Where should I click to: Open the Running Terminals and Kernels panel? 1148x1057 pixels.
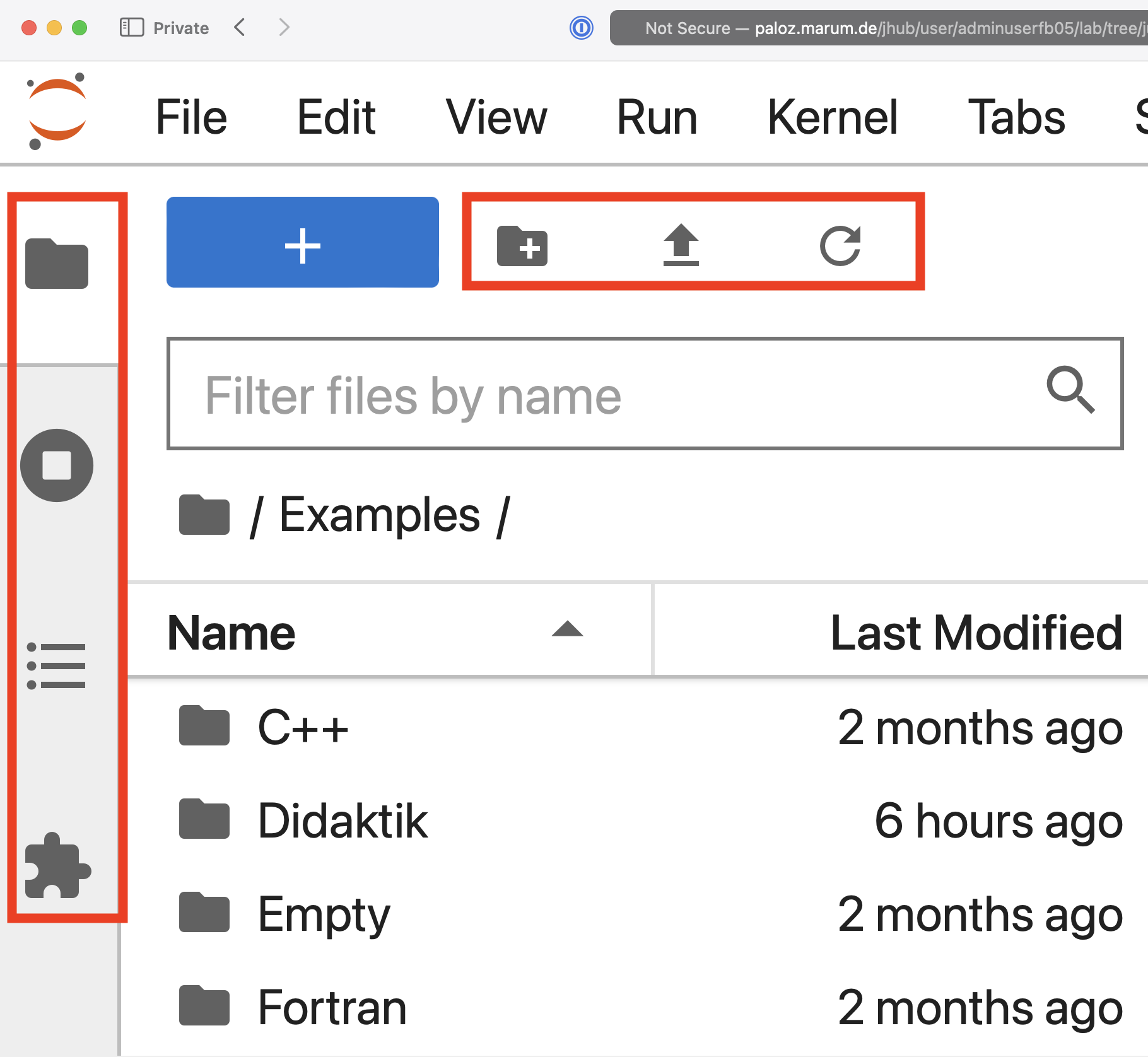57,465
